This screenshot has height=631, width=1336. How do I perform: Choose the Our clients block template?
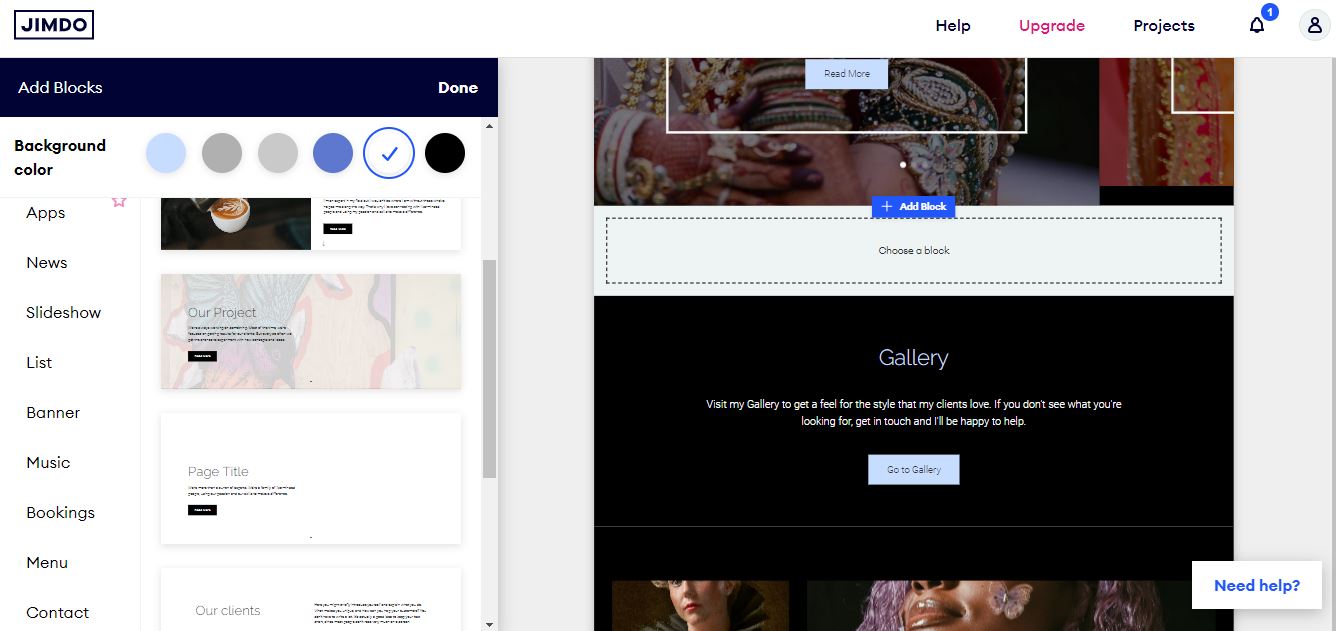[x=311, y=599]
